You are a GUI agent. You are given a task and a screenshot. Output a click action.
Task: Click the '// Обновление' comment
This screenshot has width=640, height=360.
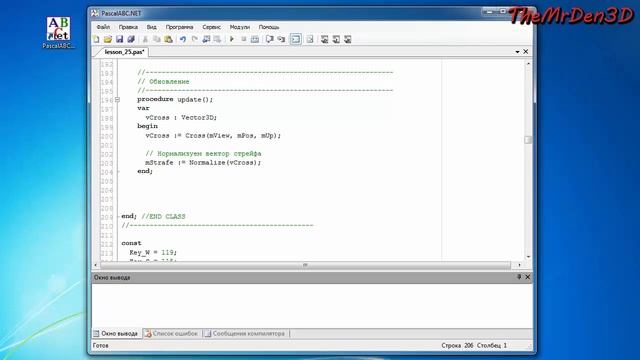[x=163, y=82]
